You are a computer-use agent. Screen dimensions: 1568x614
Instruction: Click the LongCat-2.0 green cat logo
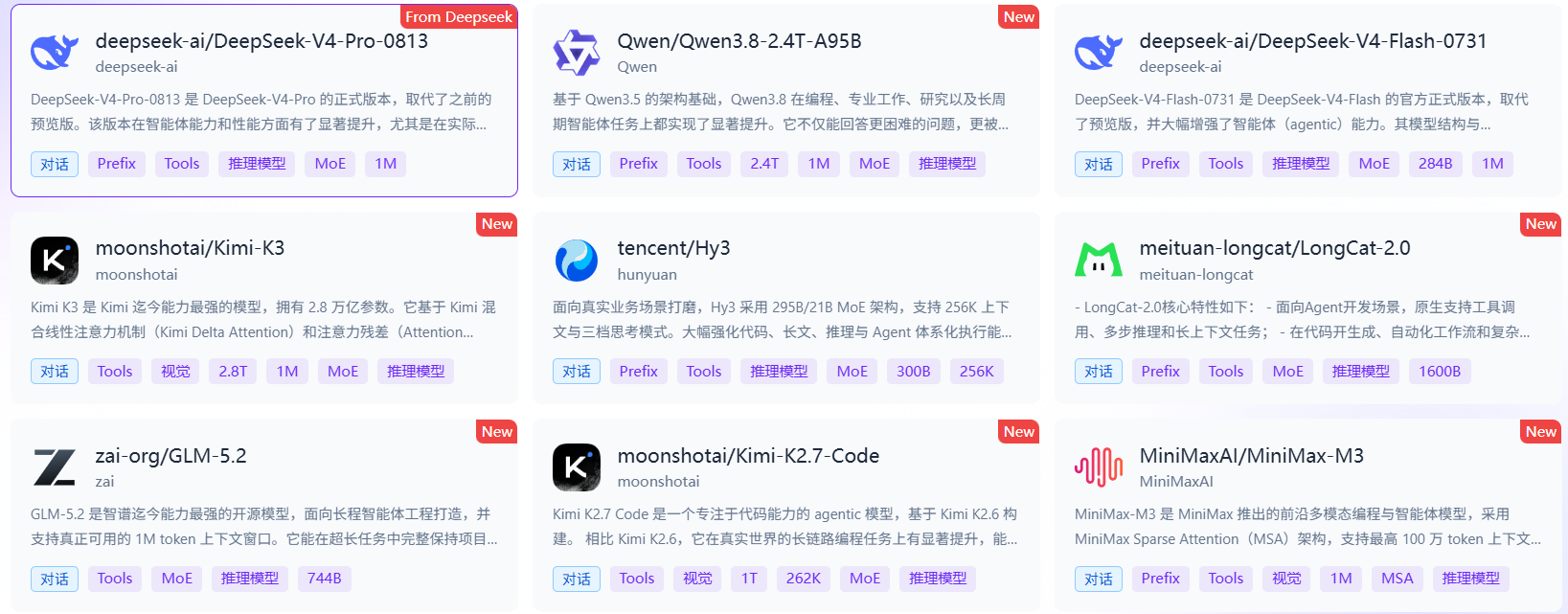pos(1099,260)
